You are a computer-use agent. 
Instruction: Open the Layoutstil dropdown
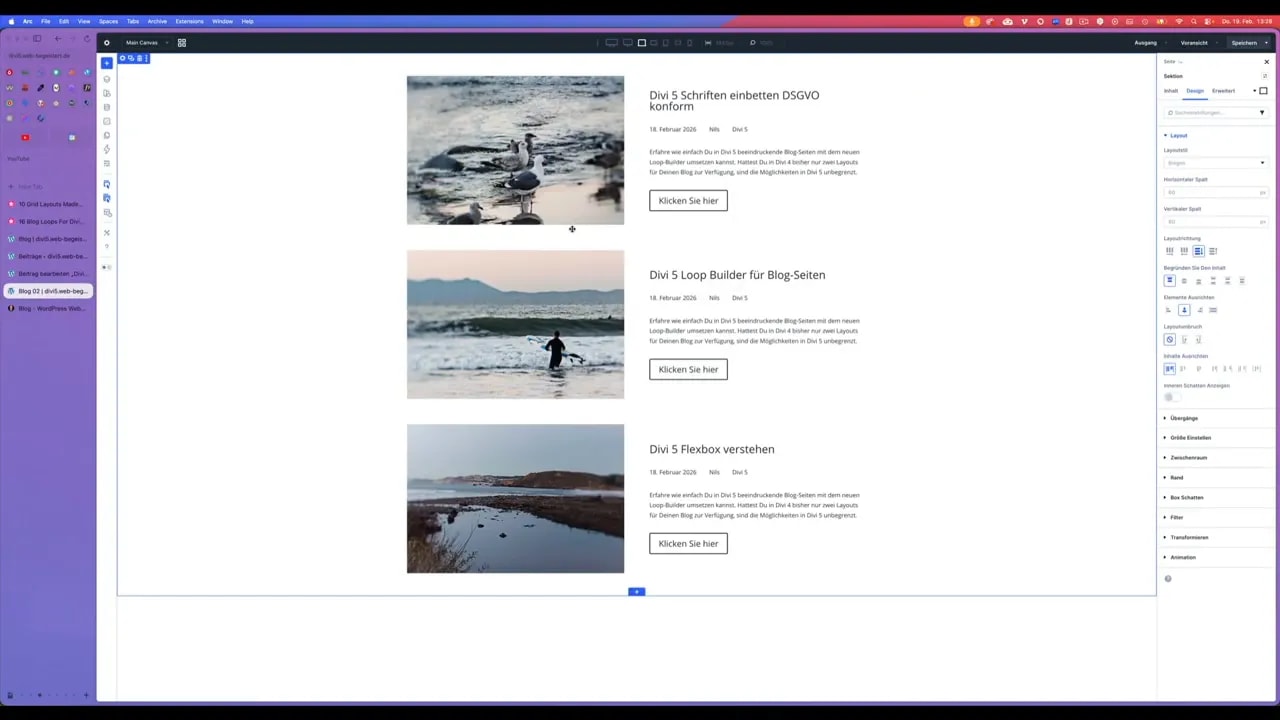[x=1215, y=162]
